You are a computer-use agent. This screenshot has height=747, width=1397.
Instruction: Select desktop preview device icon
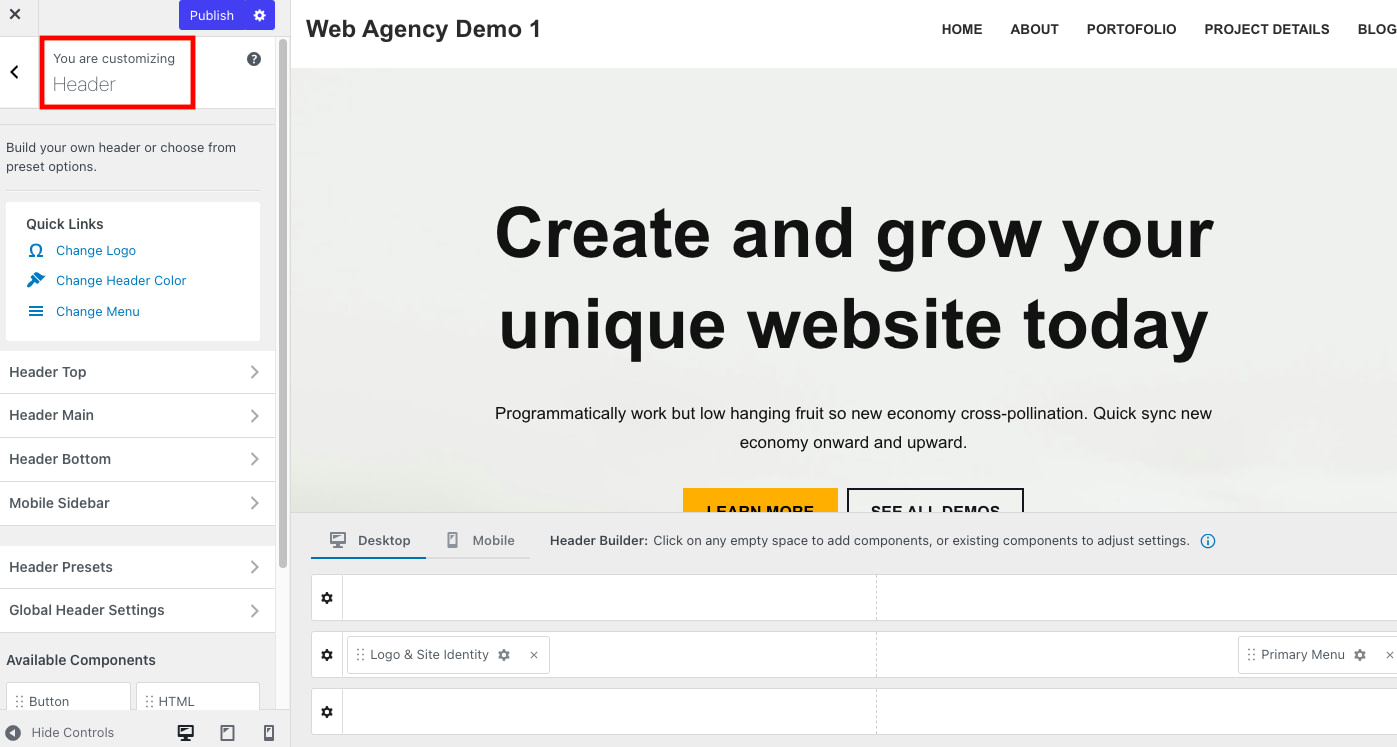tap(186, 733)
